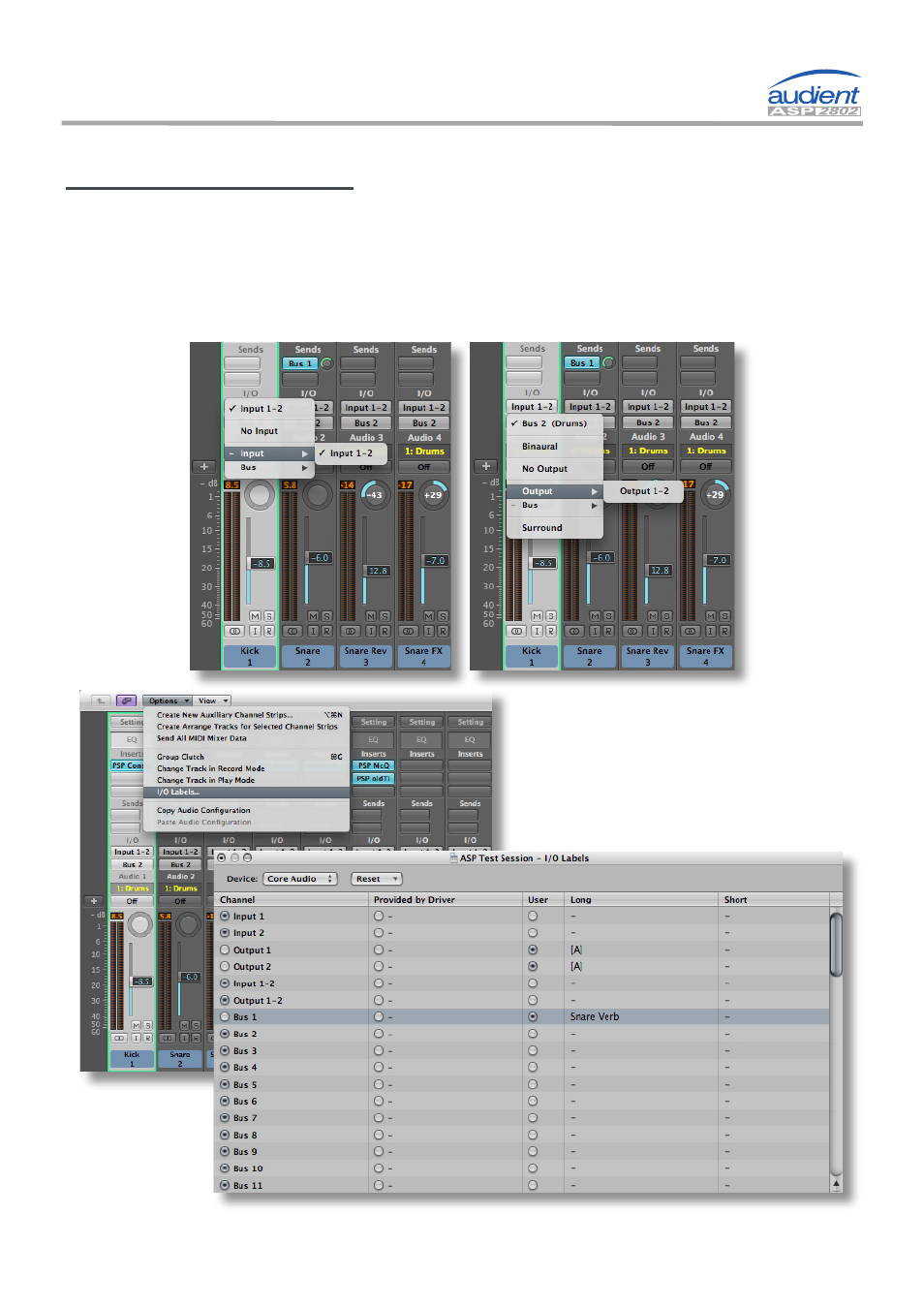Open the View dropdown menu
This screenshot has width=924, height=1308.
pyautogui.click(x=213, y=701)
